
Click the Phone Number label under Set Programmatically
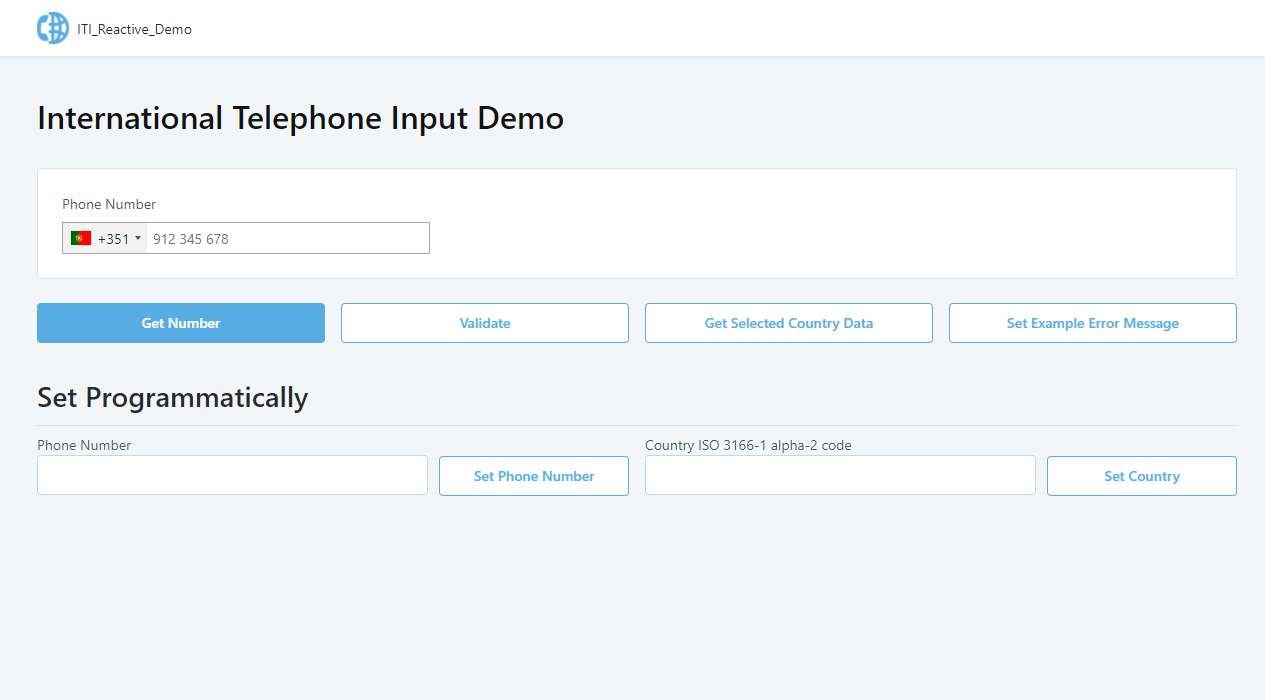click(84, 445)
